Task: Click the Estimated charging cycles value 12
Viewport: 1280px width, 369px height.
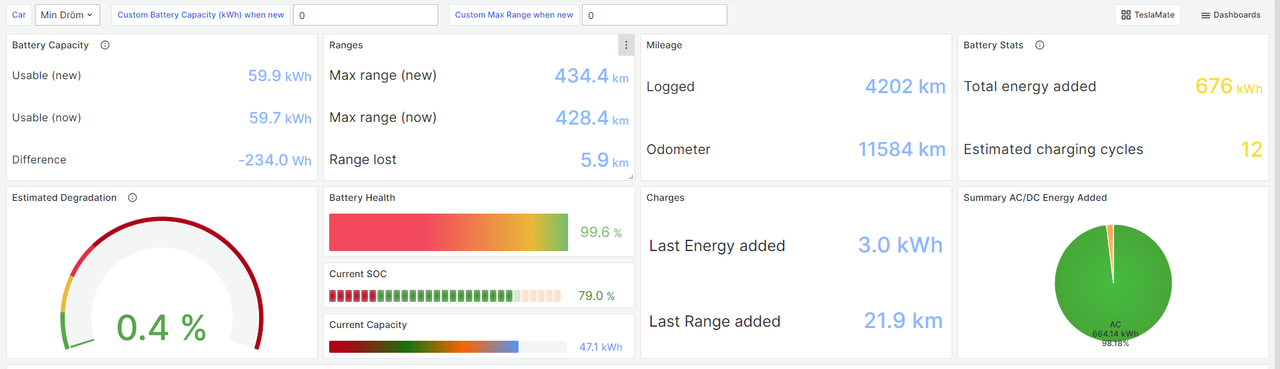Action: tap(1252, 149)
